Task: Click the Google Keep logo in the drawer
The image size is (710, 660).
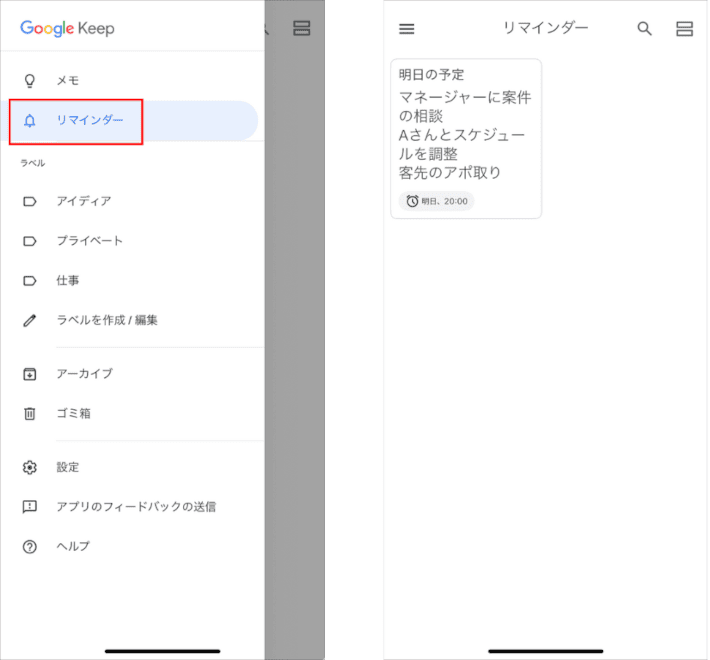Action: point(67,28)
